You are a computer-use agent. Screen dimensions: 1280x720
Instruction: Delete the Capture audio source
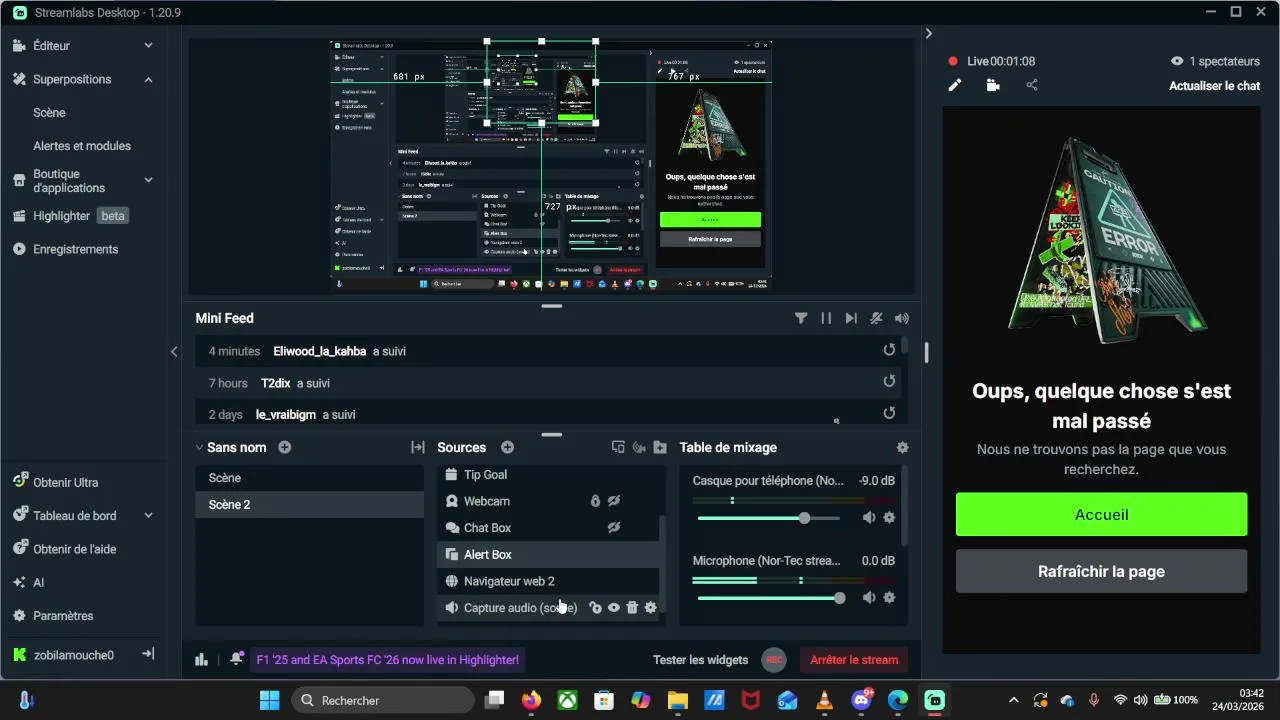632,607
